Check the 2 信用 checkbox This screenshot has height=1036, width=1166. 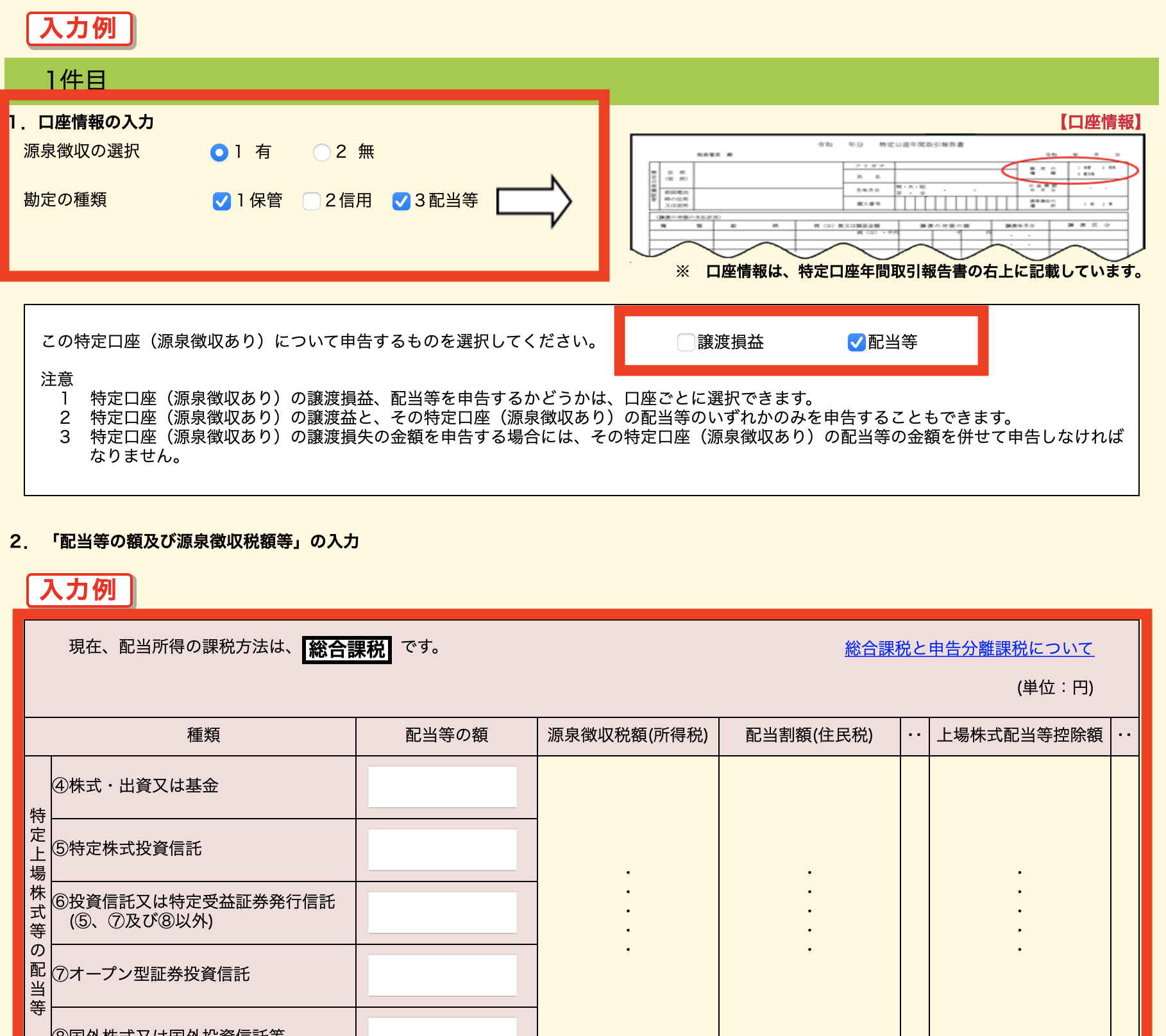(x=312, y=201)
